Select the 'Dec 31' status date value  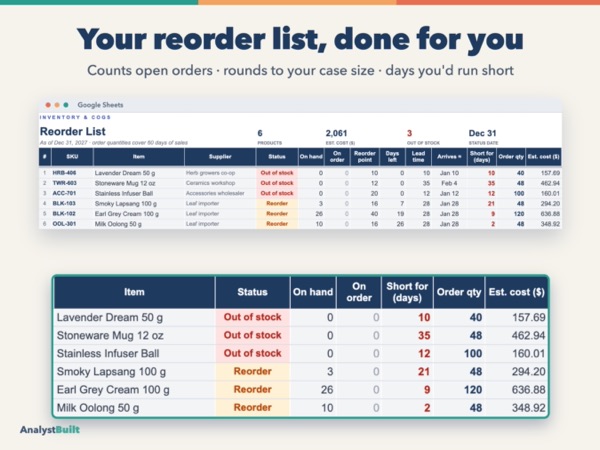coord(483,133)
